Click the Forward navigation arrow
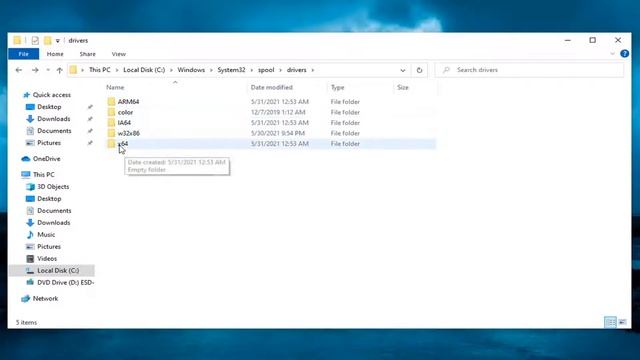640x360 pixels. point(35,70)
